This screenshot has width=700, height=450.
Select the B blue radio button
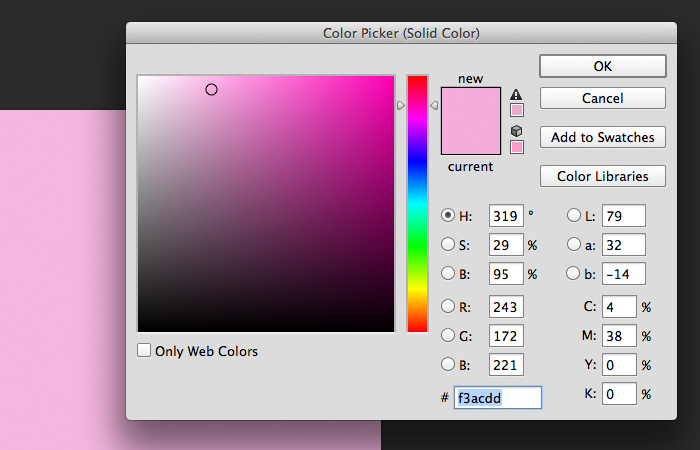click(448, 364)
